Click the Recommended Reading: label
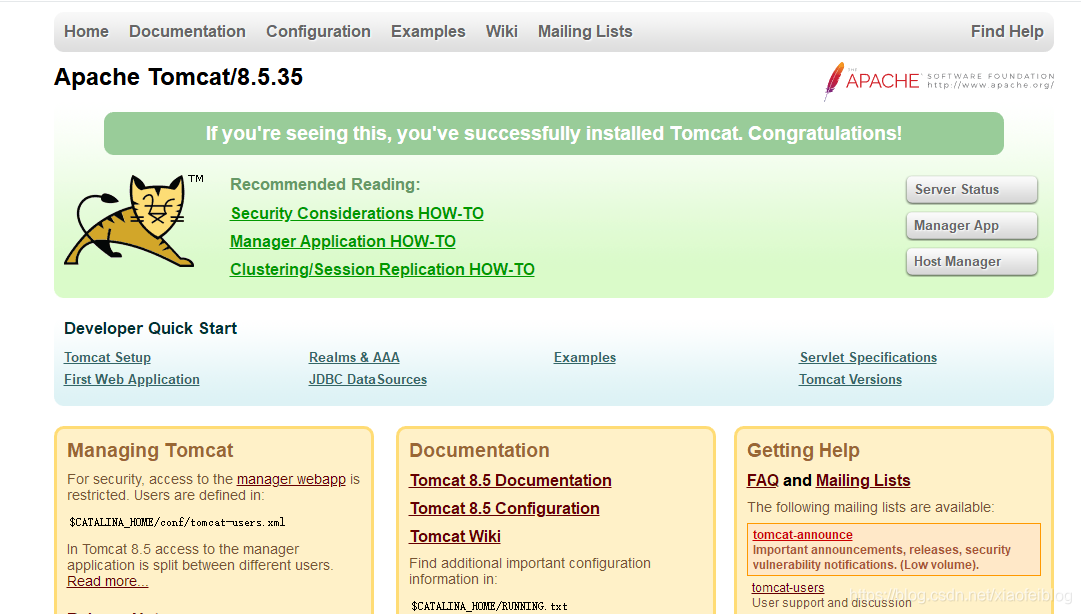The image size is (1081, 614). [x=325, y=185]
